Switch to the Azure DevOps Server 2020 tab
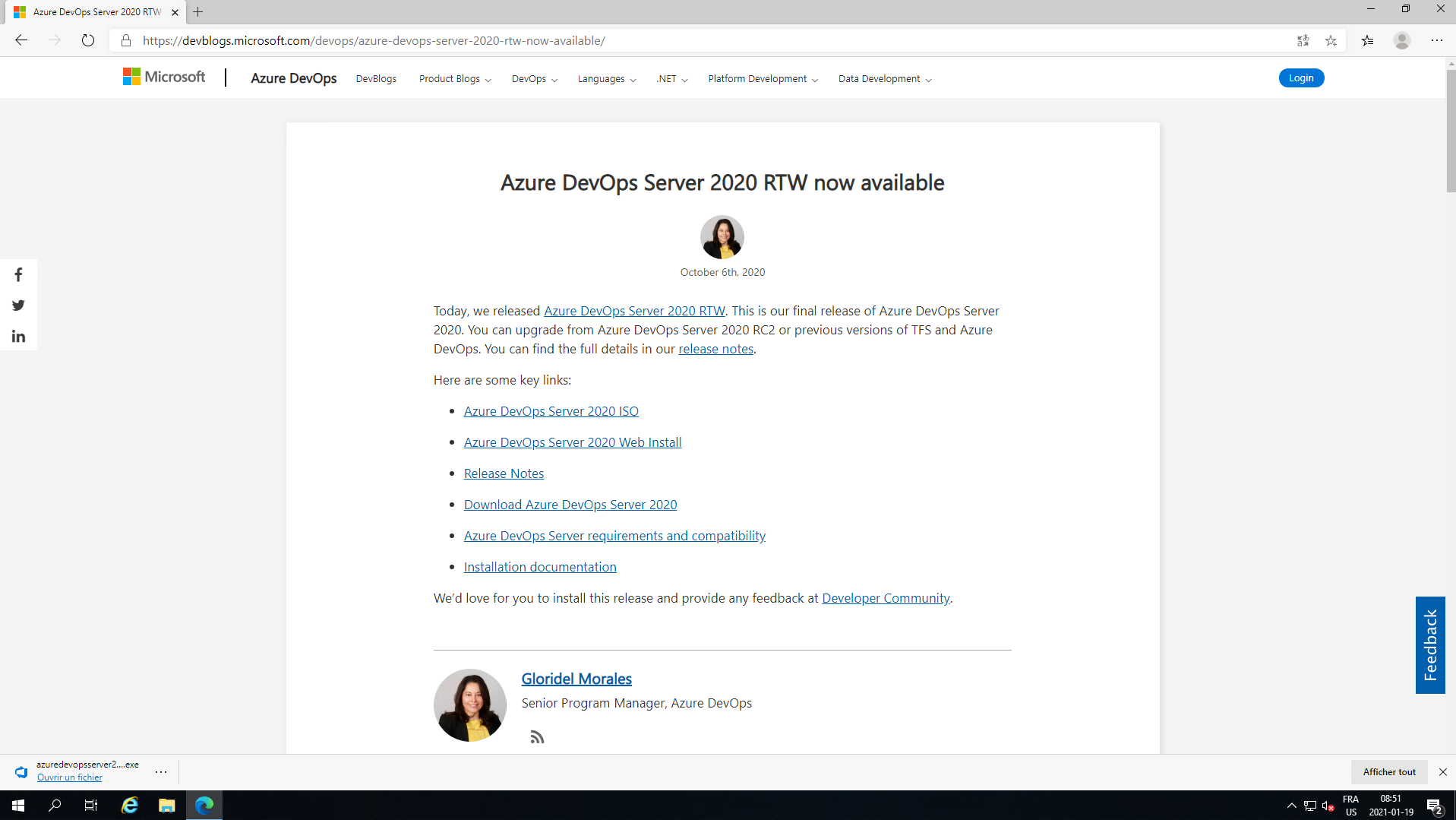 pos(97,12)
